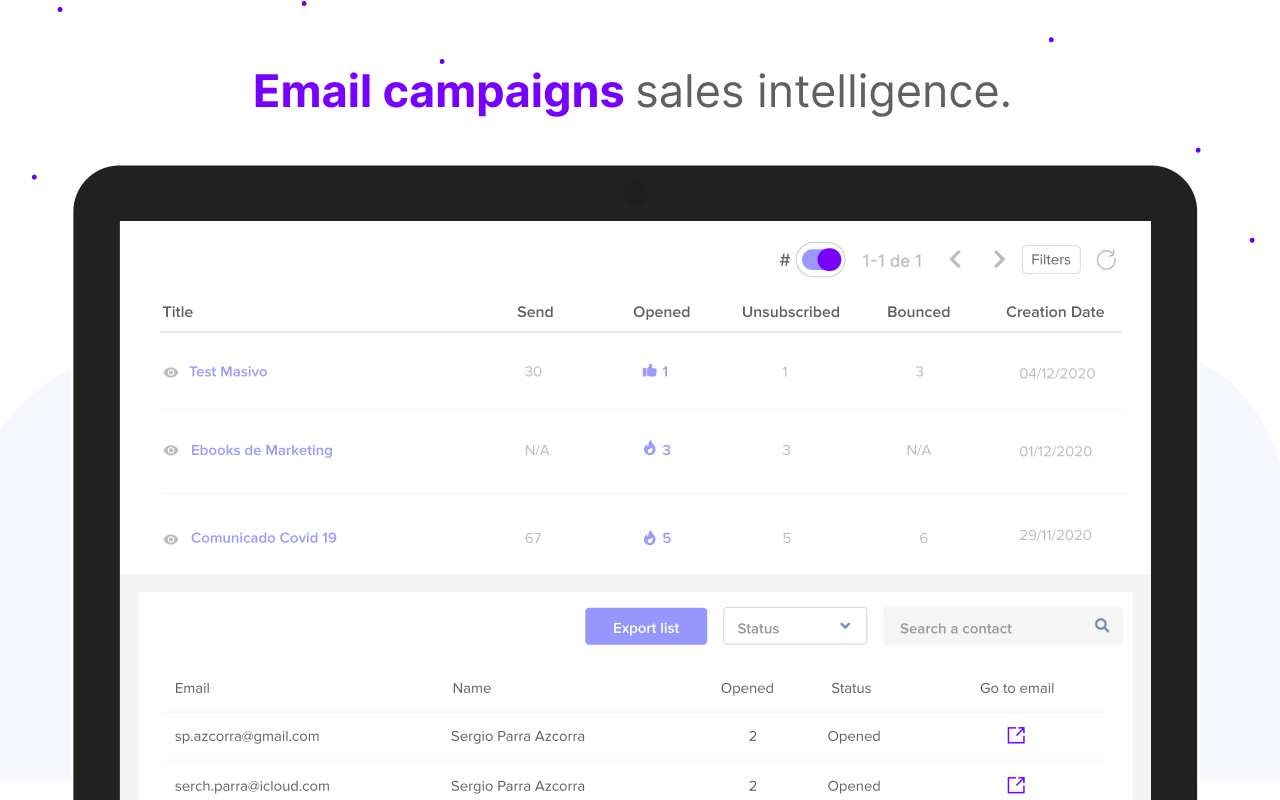1280x800 pixels.
Task: Toggle eye icon for Test Masivo
Action: click(x=171, y=372)
